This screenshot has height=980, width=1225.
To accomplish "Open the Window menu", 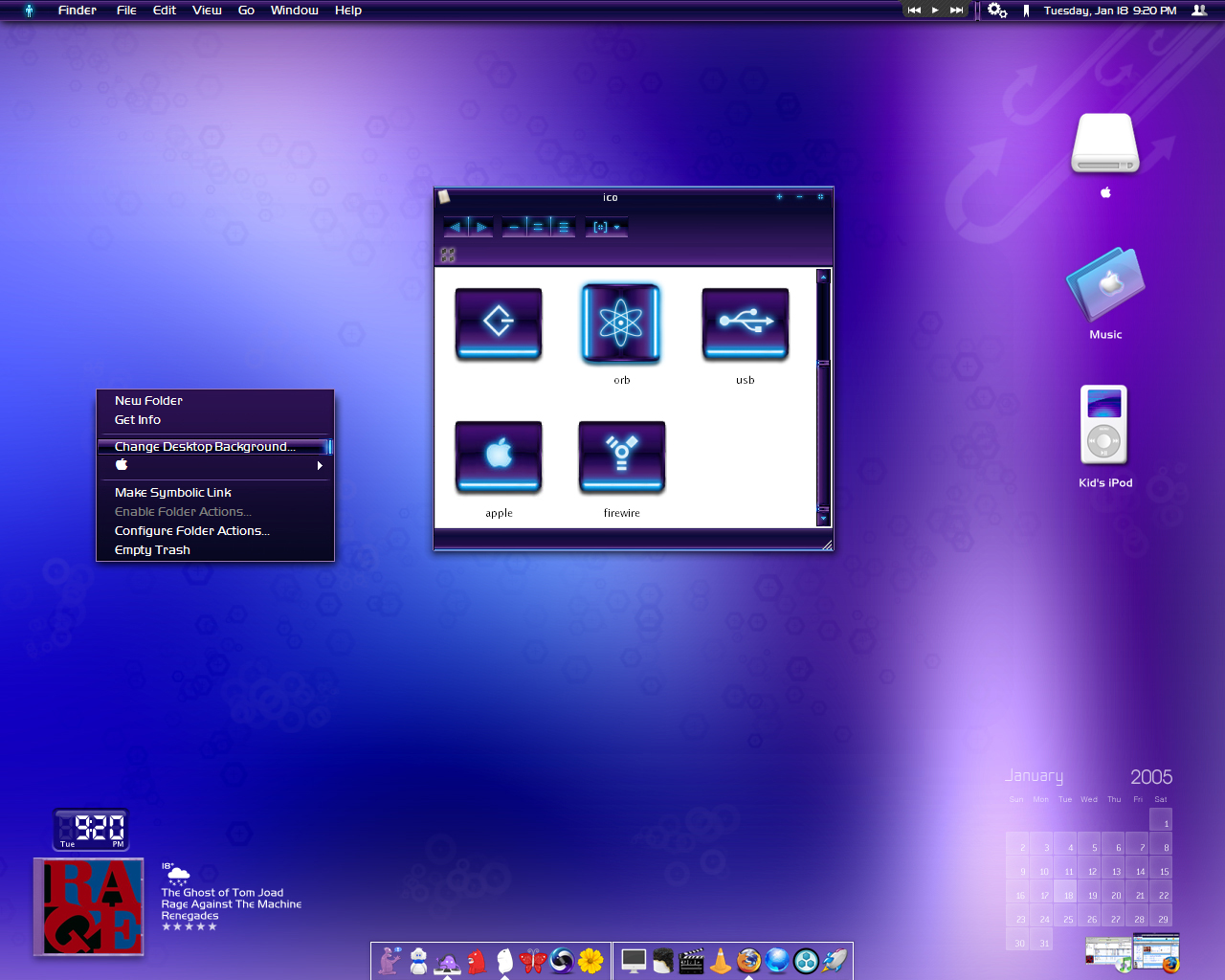I will coord(295,10).
